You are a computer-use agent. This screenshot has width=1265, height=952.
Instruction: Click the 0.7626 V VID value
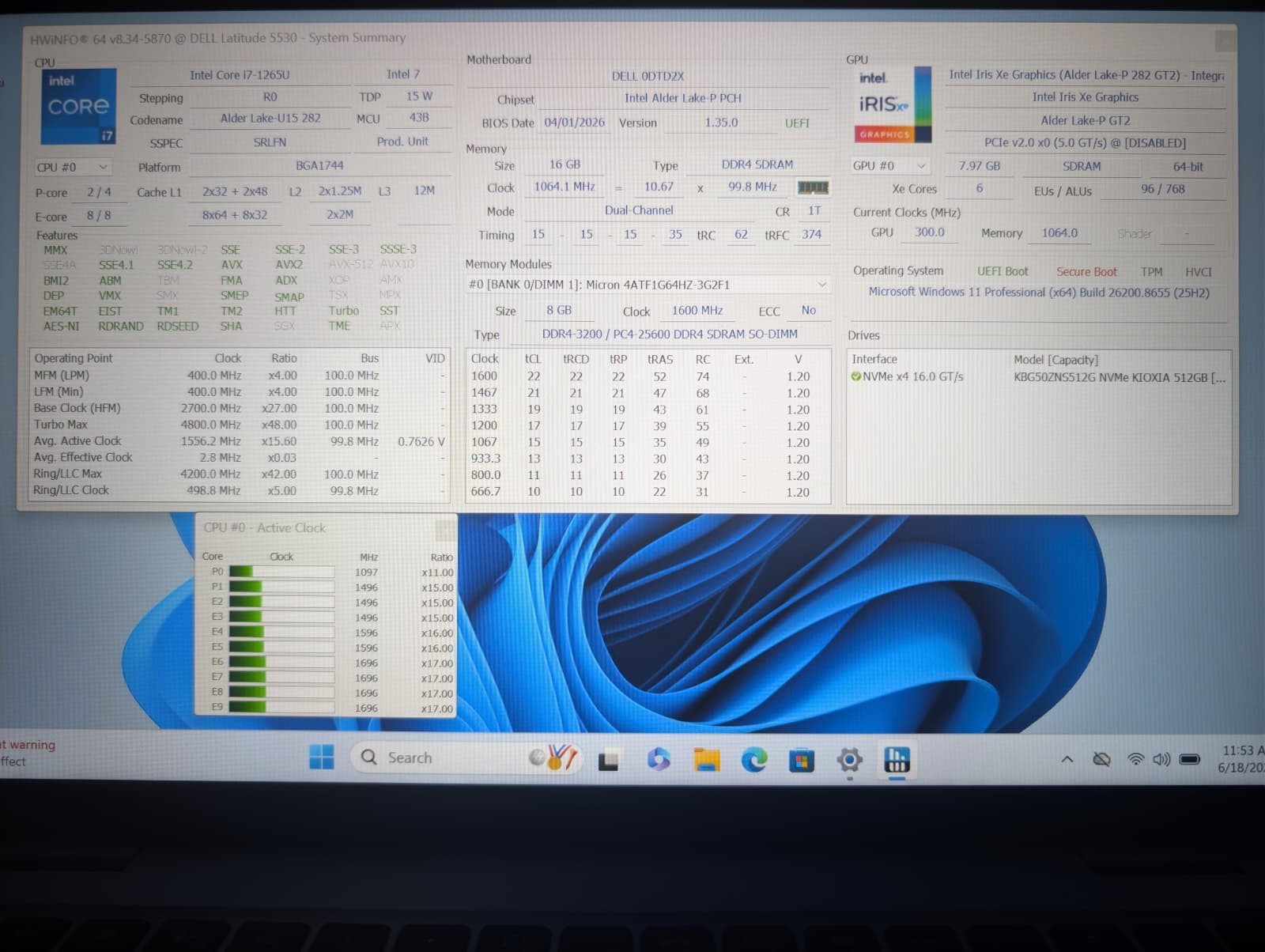[421, 442]
